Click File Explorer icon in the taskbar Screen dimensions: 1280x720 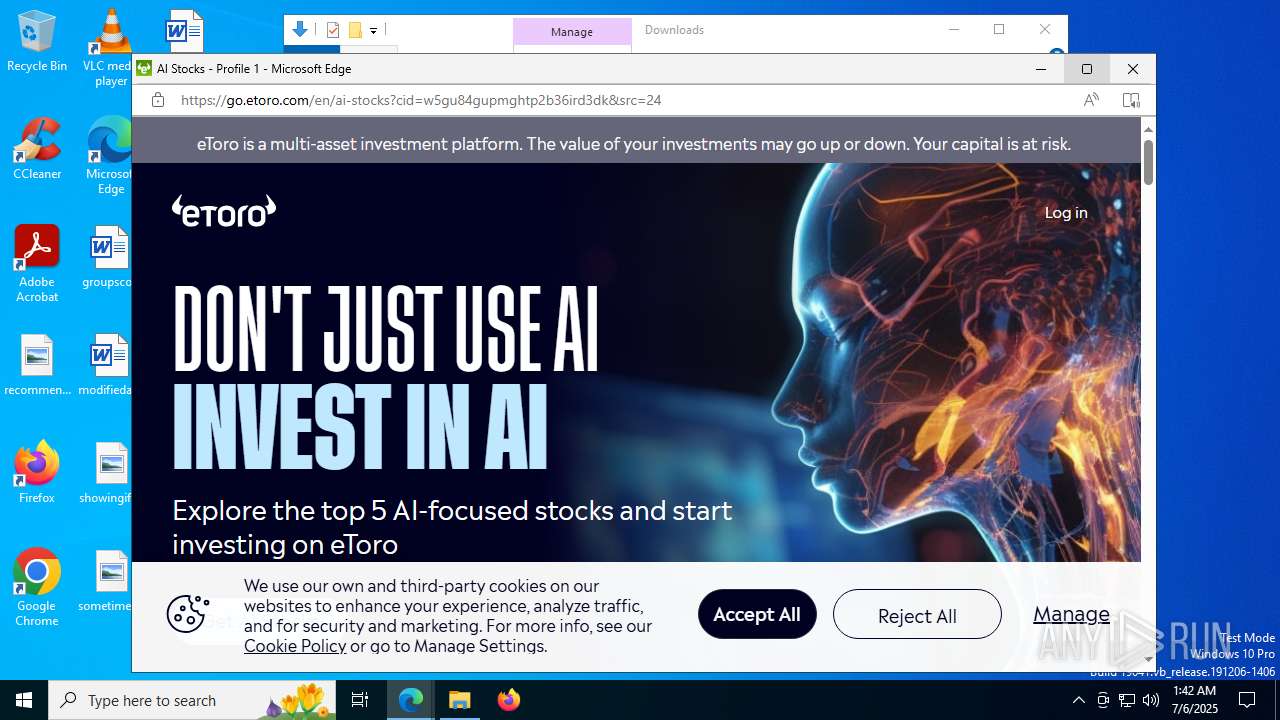[459, 700]
